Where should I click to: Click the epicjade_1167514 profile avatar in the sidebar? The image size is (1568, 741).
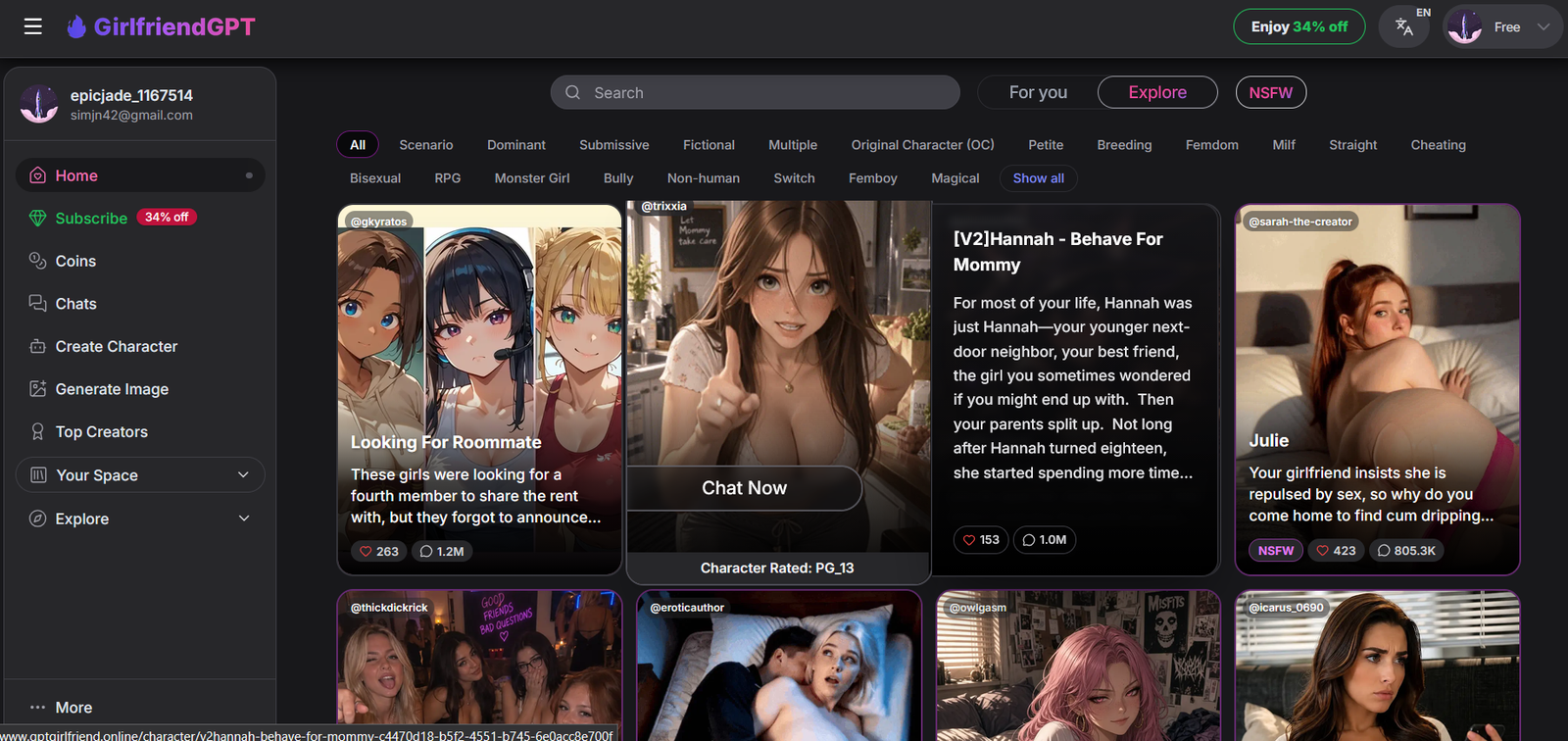(x=39, y=105)
